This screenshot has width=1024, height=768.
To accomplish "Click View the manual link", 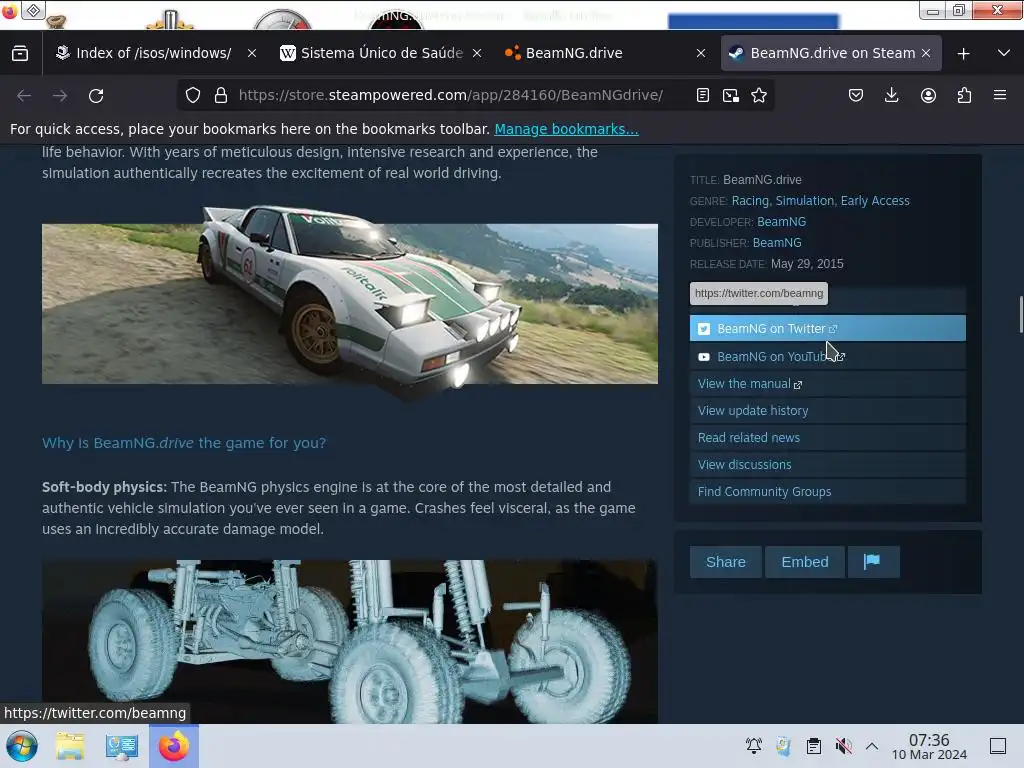I will [x=827, y=384].
